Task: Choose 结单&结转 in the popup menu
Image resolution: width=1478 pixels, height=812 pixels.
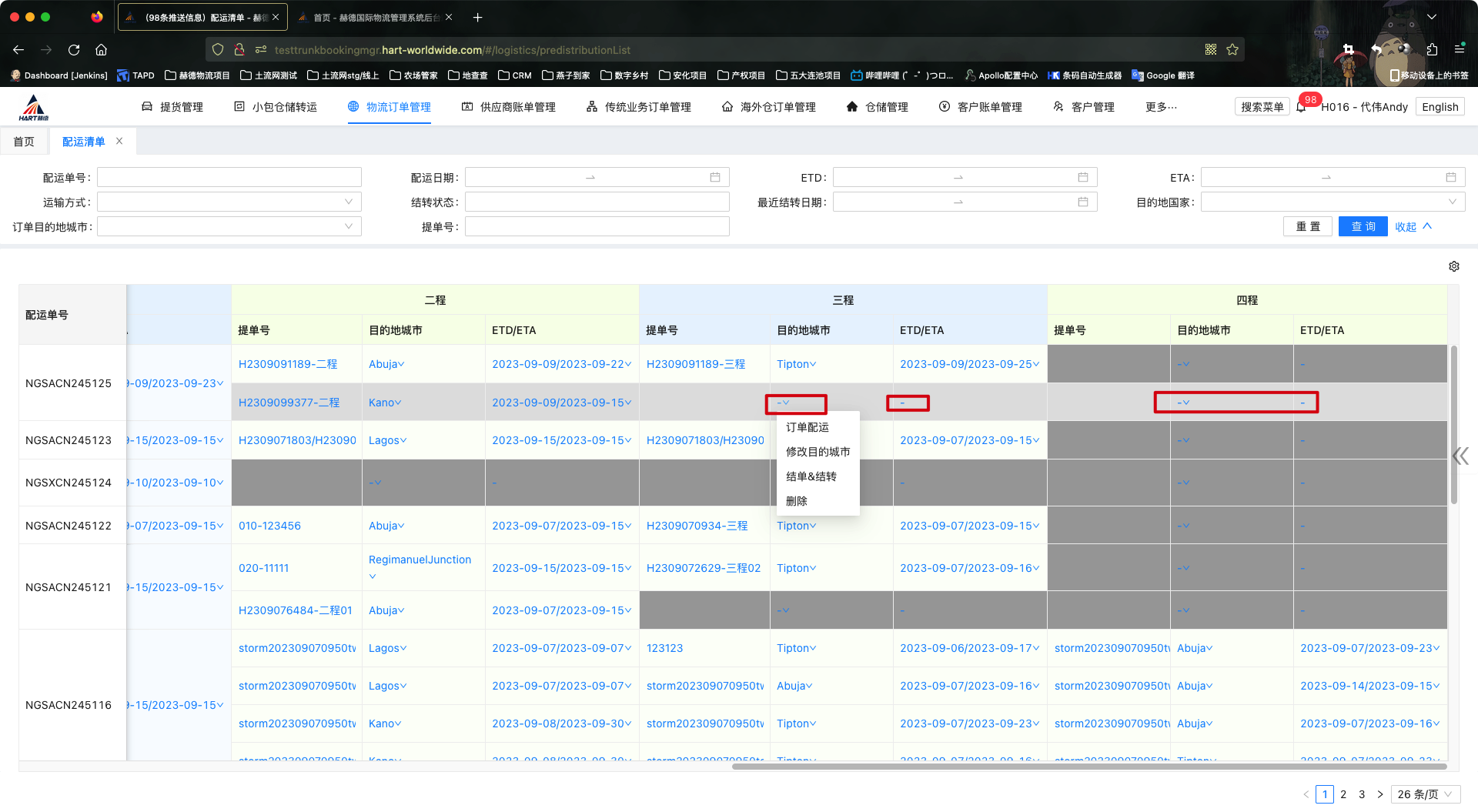Action: coord(811,476)
